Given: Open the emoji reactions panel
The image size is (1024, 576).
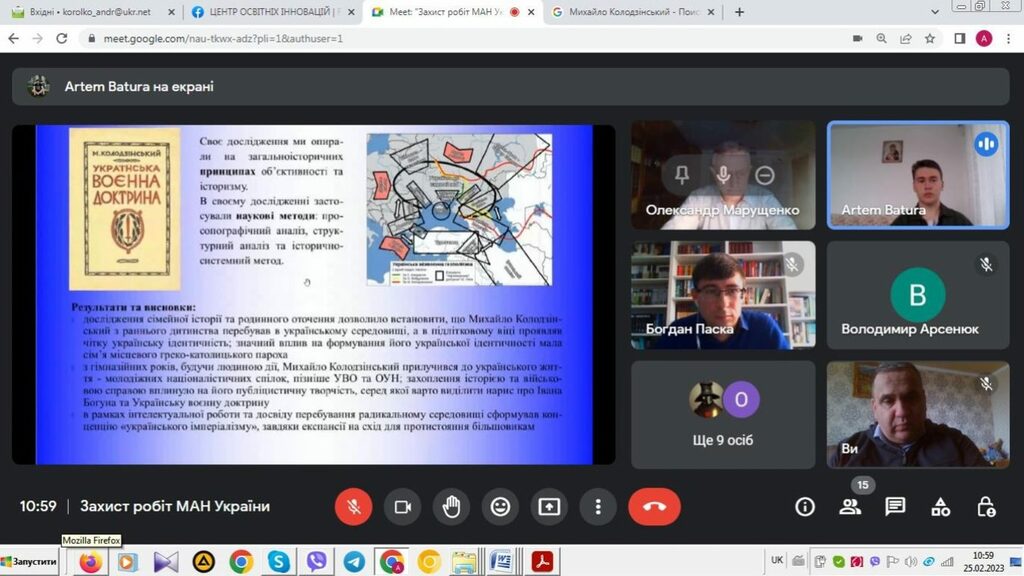Looking at the screenshot, I should tap(501, 506).
